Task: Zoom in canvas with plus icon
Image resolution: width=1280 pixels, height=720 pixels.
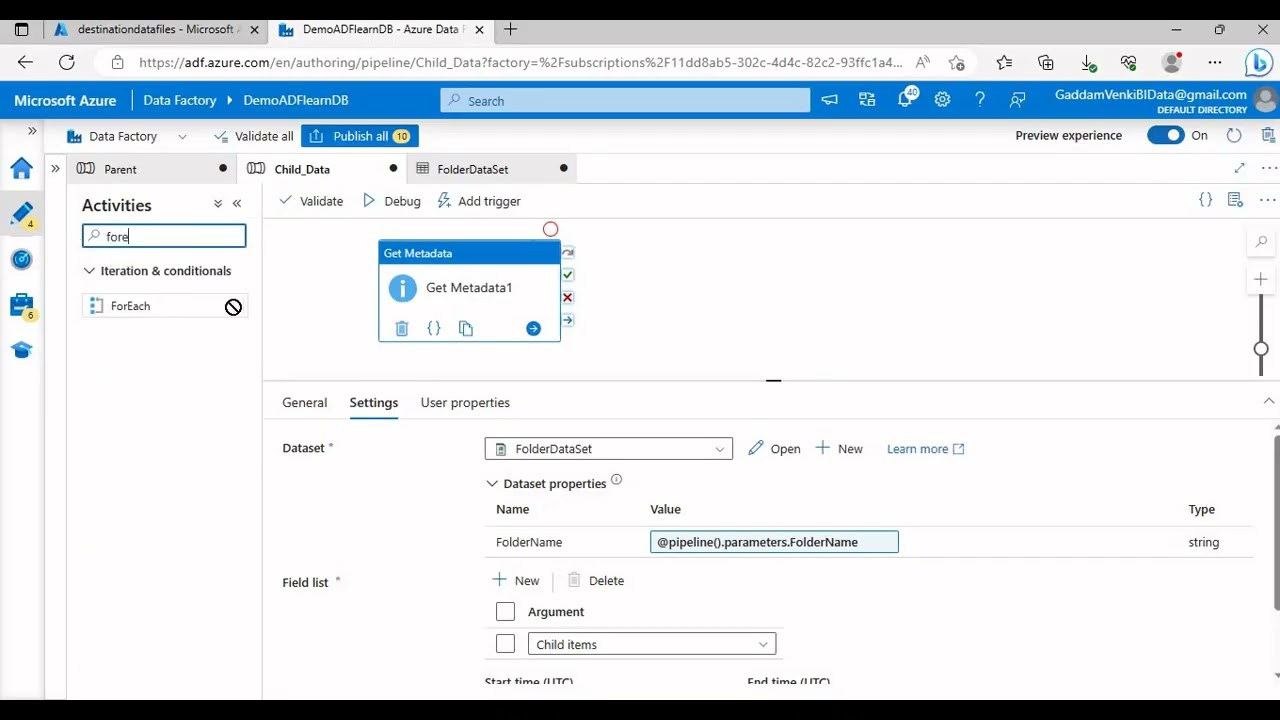Action: click(x=1261, y=279)
